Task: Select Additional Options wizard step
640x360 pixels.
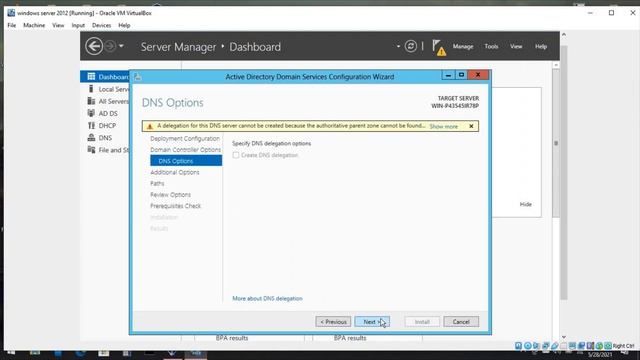Action: pyautogui.click(x=175, y=172)
